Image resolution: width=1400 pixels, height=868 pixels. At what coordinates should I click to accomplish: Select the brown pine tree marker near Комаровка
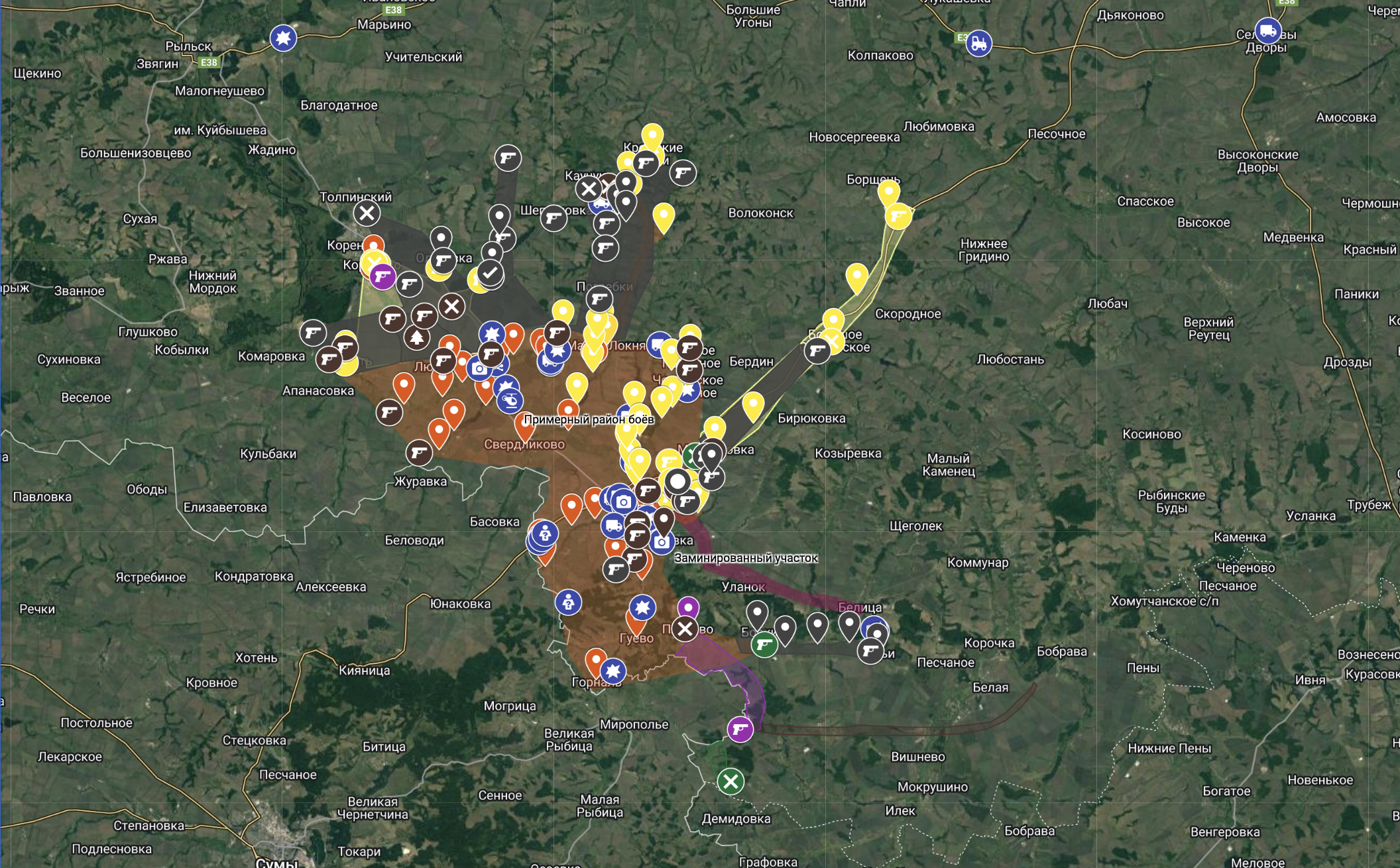coord(417,339)
